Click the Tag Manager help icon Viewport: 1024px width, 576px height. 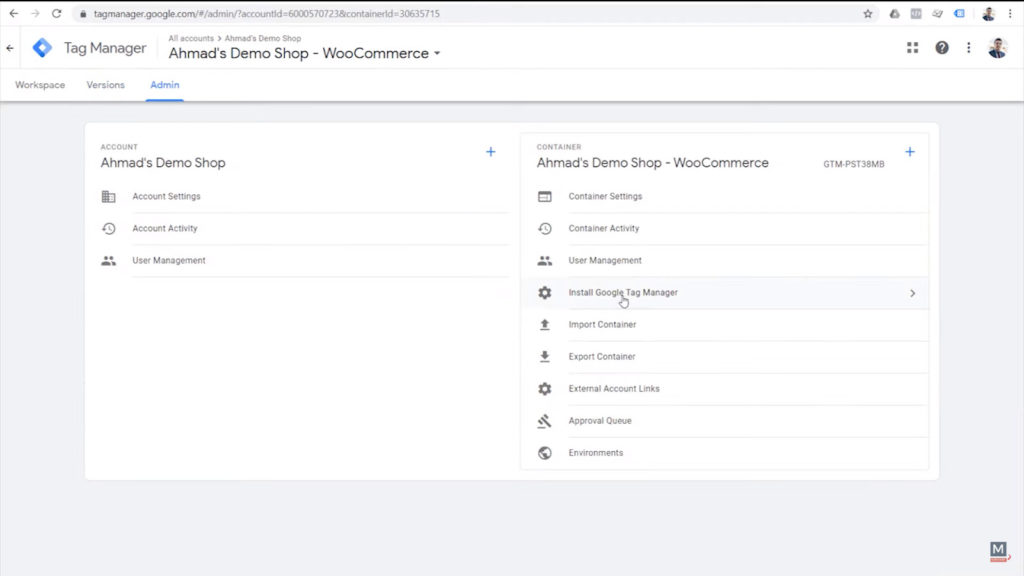pyautogui.click(x=941, y=47)
